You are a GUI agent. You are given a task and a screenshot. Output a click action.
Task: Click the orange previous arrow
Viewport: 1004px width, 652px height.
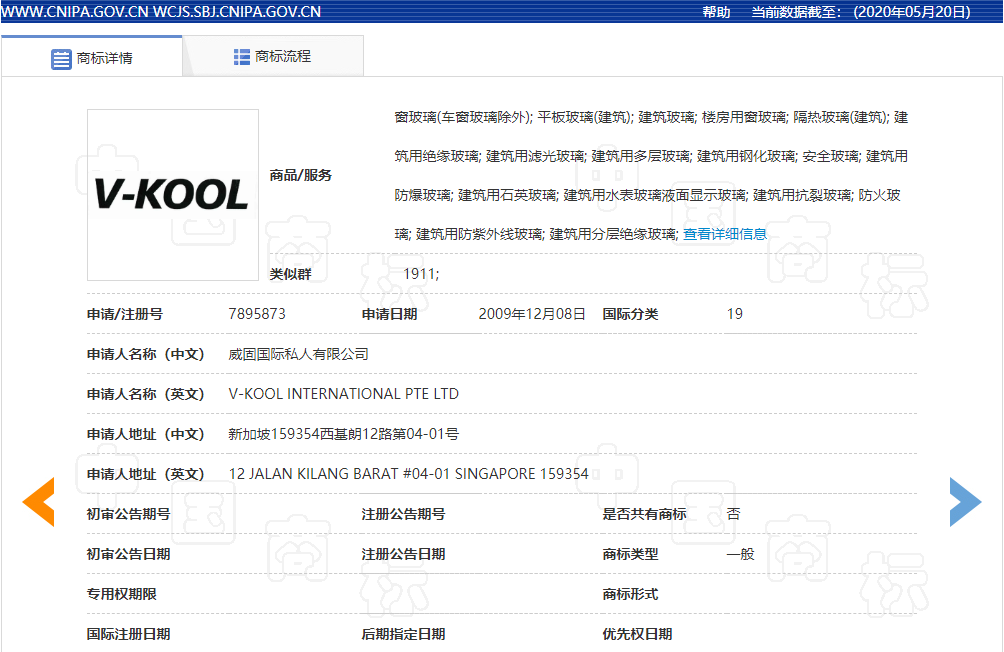(39, 502)
